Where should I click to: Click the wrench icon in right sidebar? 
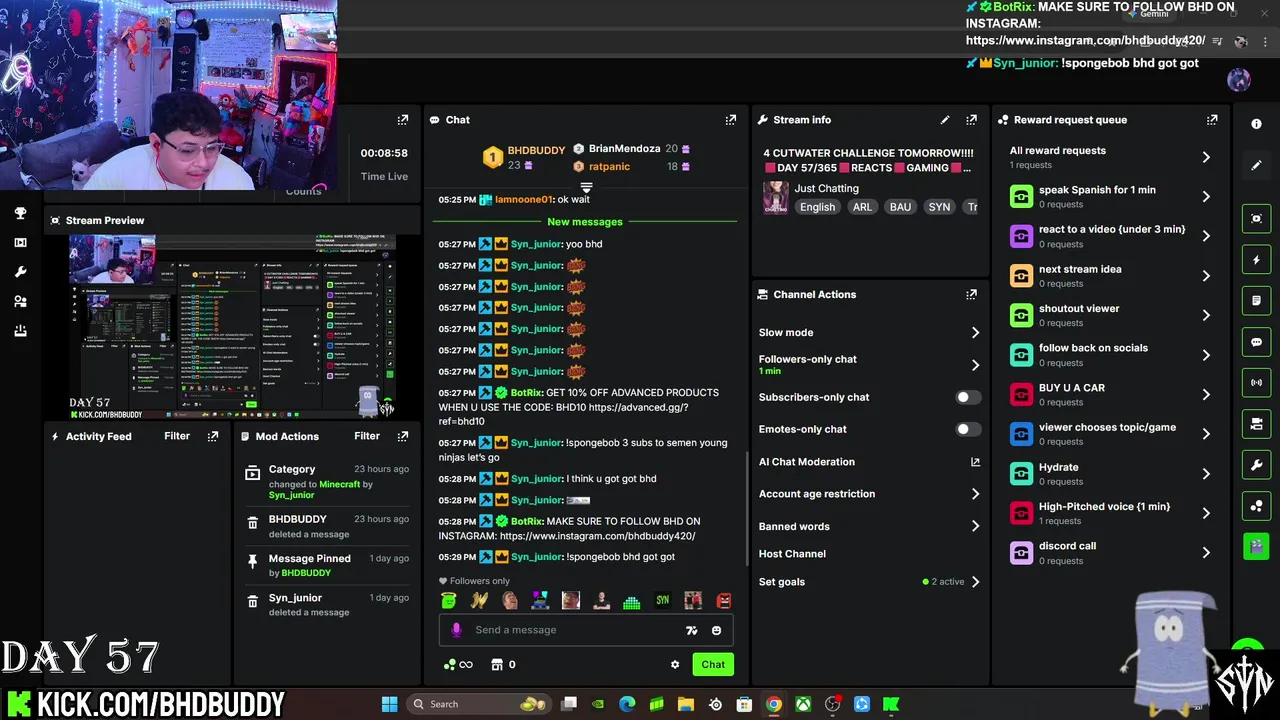[x=1256, y=465]
